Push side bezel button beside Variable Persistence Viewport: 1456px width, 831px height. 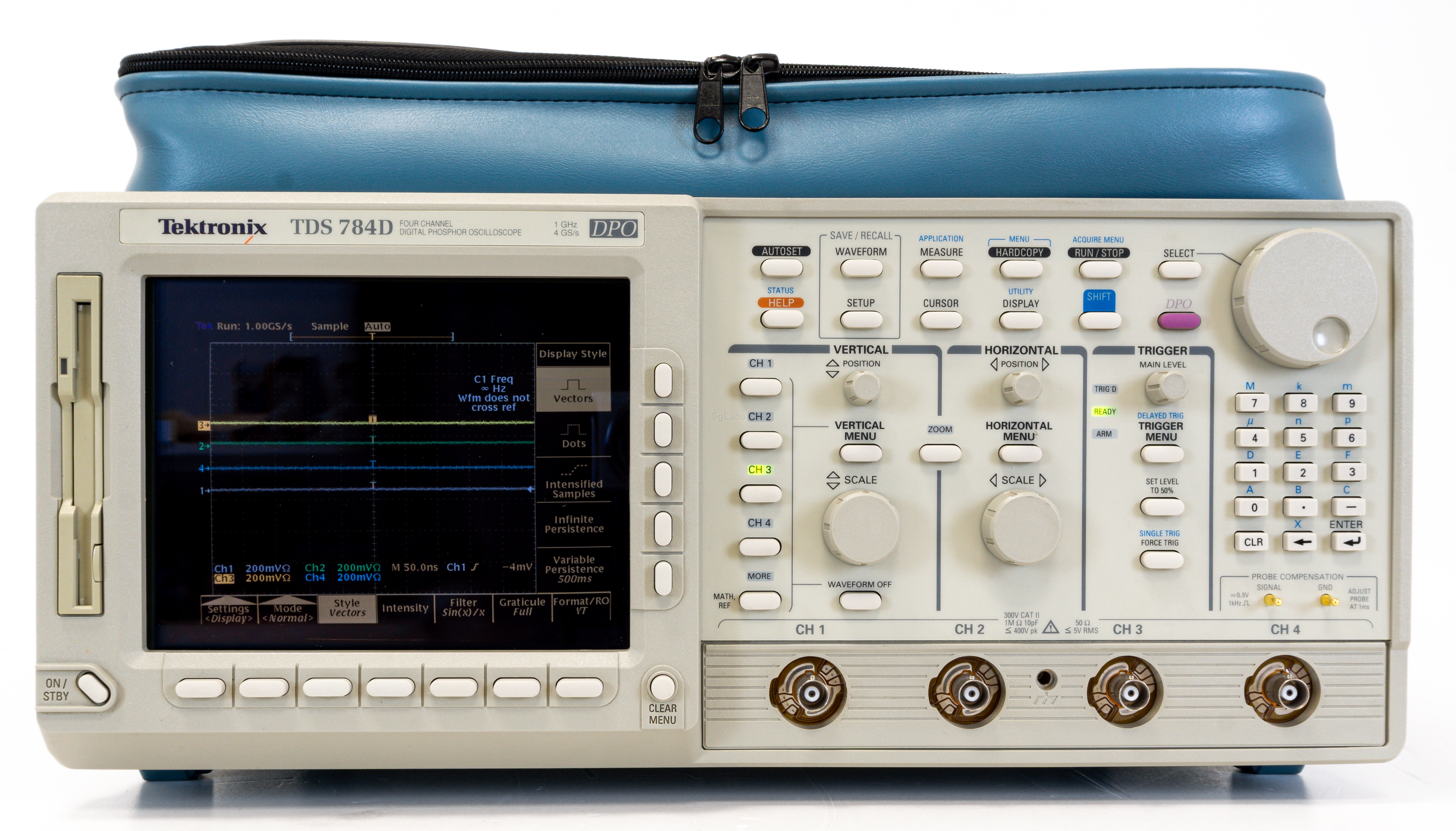[x=663, y=578]
